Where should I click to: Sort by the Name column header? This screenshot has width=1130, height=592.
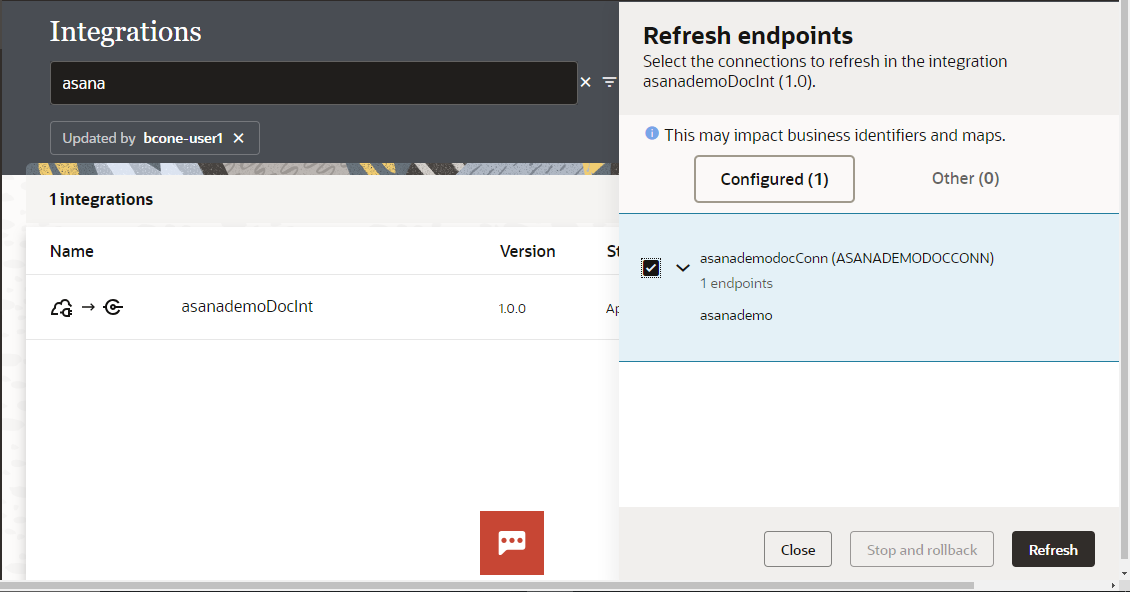[x=70, y=251]
